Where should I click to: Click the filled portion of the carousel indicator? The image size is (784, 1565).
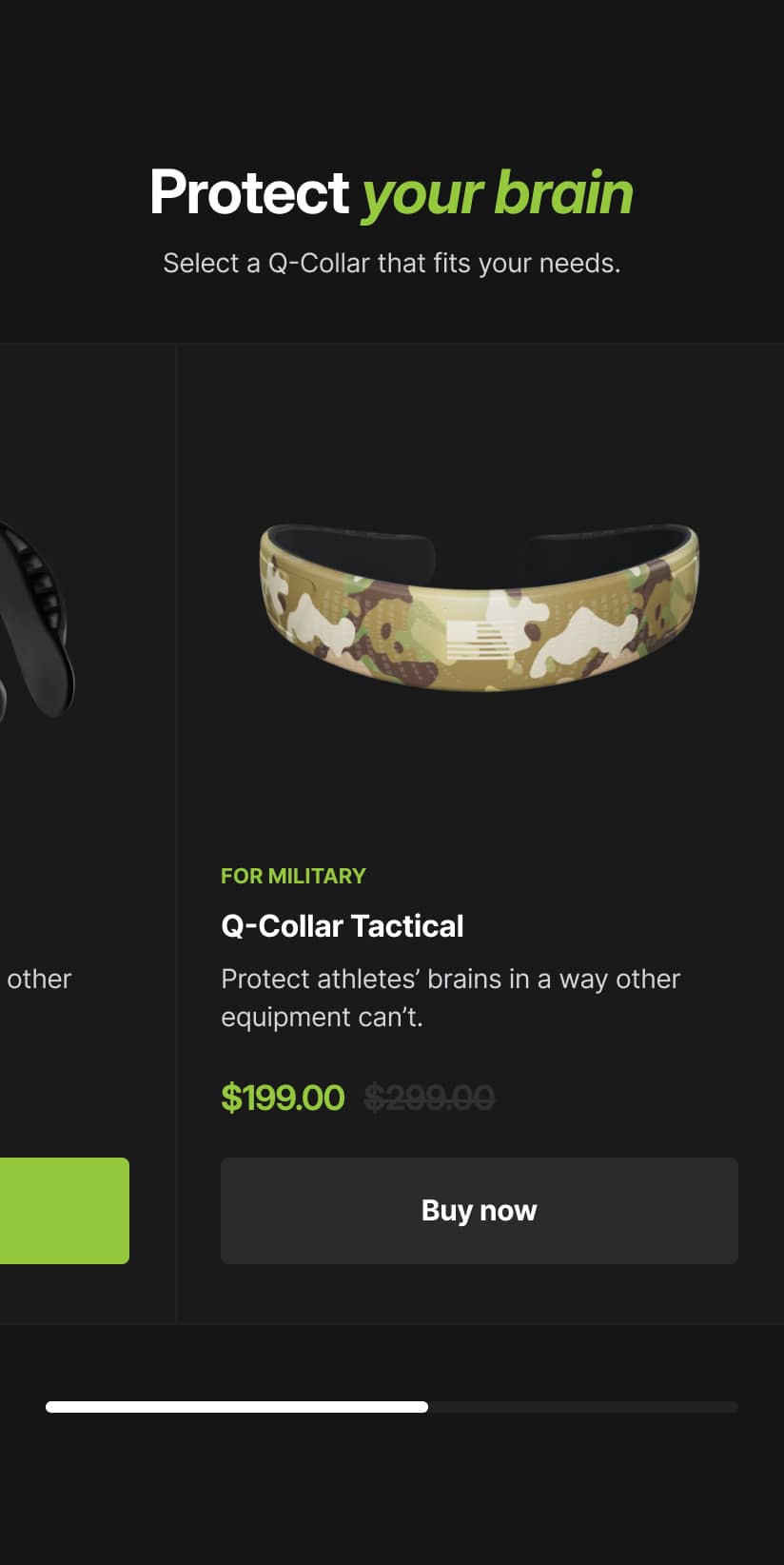pos(238,1406)
